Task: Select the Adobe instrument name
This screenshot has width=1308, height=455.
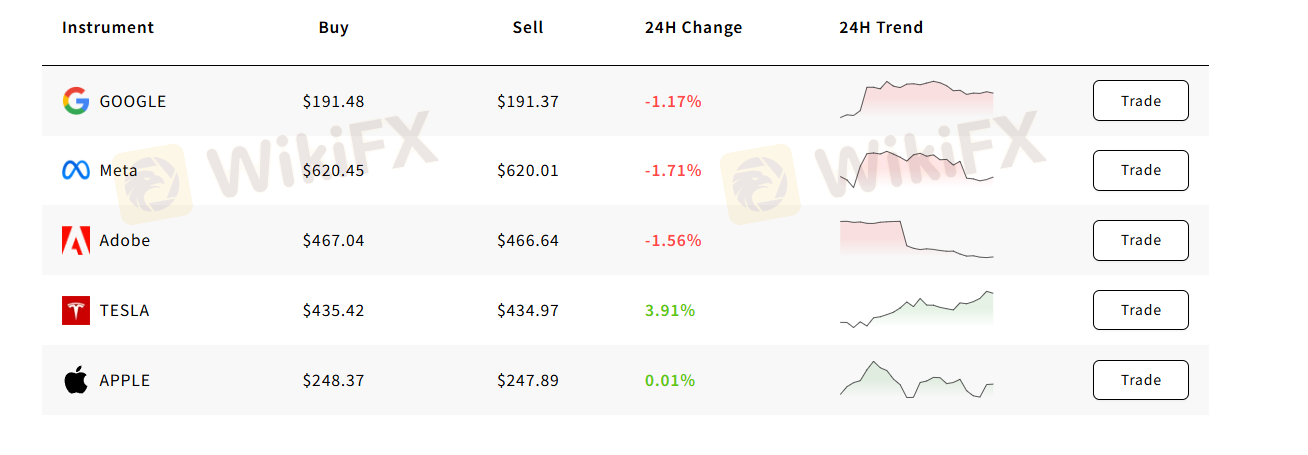Action: pyautogui.click(x=125, y=241)
